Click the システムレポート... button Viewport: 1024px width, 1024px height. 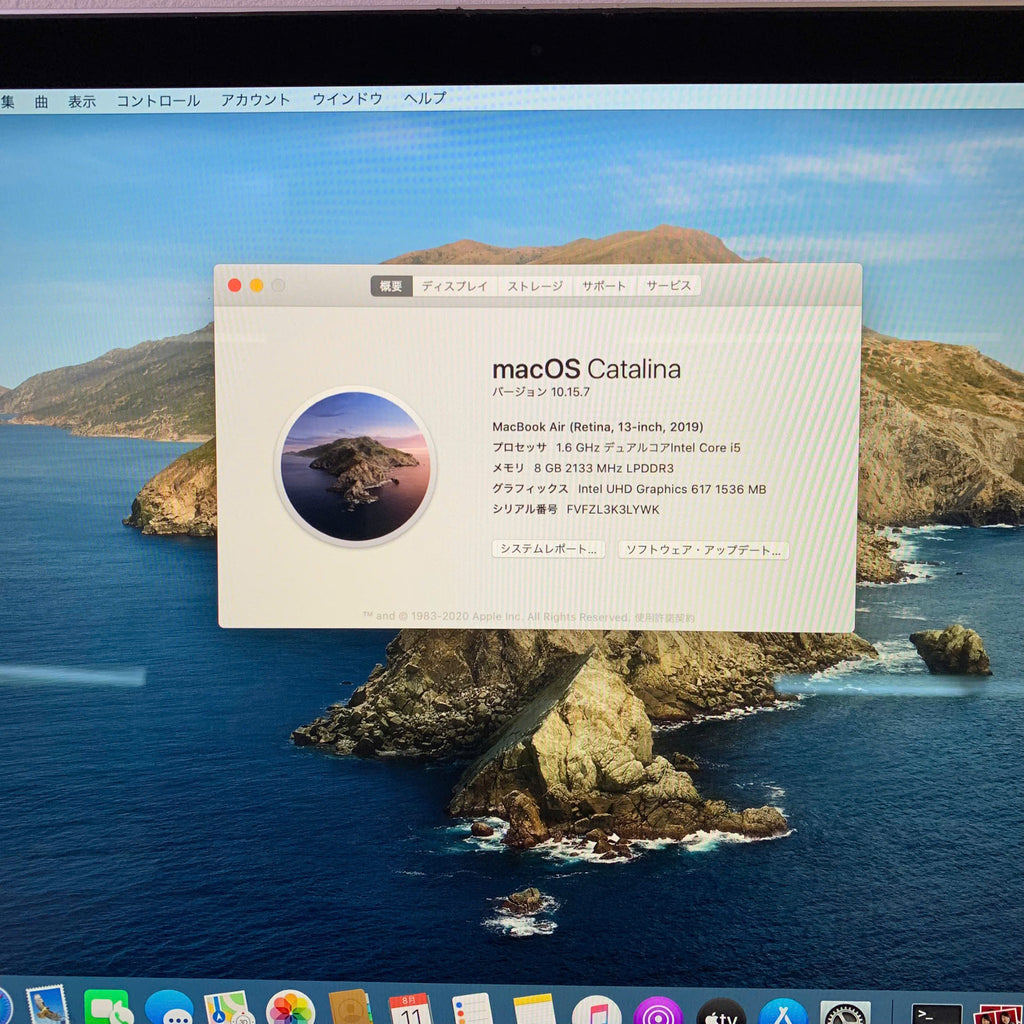549,549
